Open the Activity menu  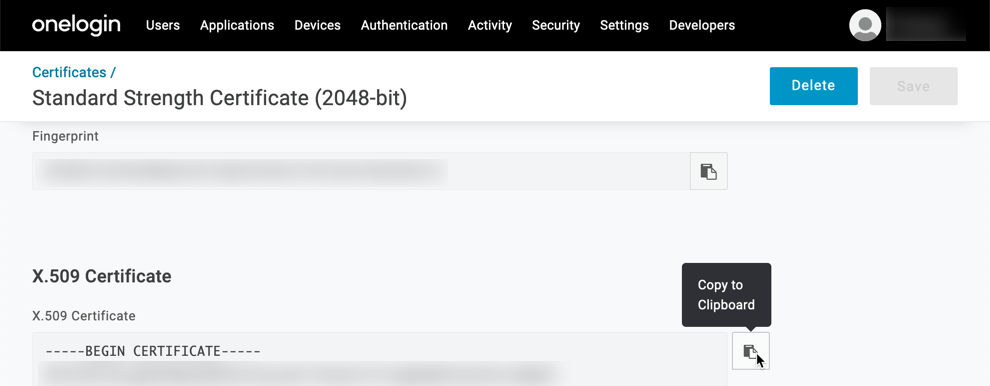click(x=490, y=25)
